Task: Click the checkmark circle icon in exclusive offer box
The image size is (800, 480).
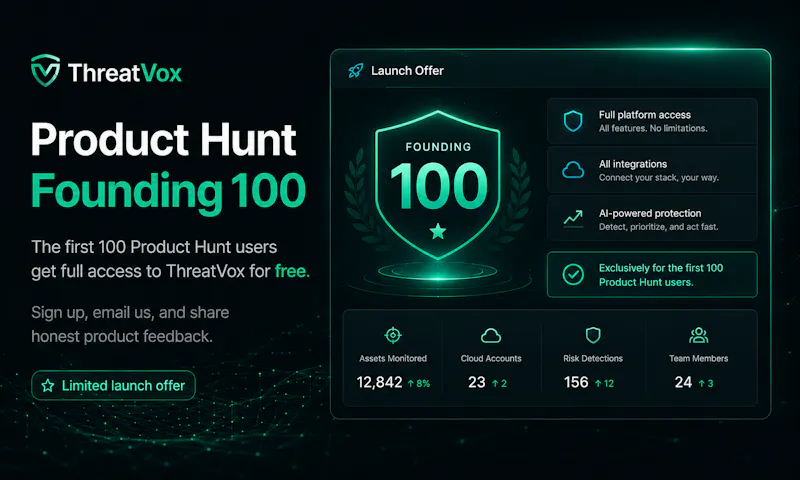Action: coord(573,274)
